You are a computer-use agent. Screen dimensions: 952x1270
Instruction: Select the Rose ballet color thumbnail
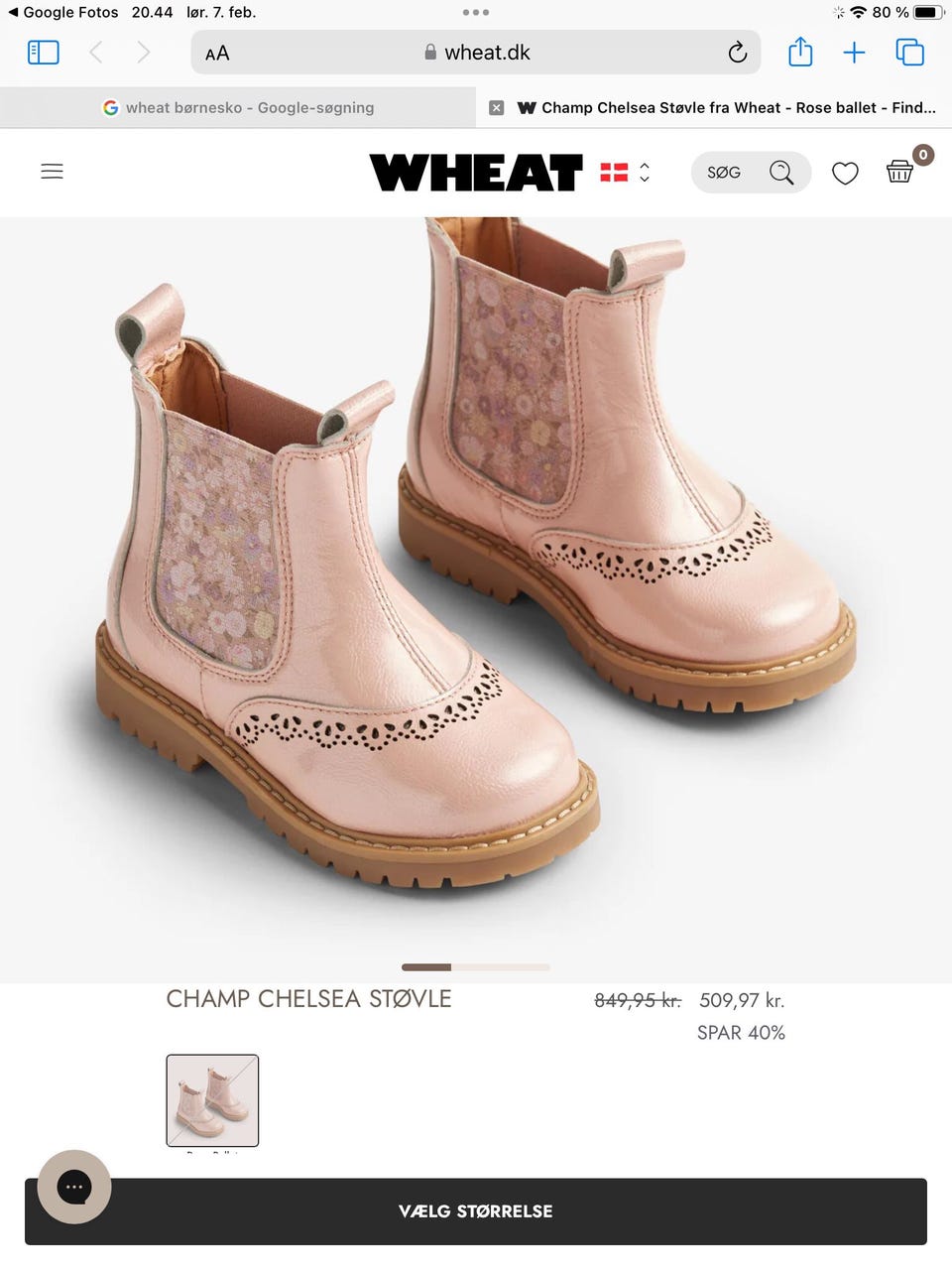point(212,1100)
